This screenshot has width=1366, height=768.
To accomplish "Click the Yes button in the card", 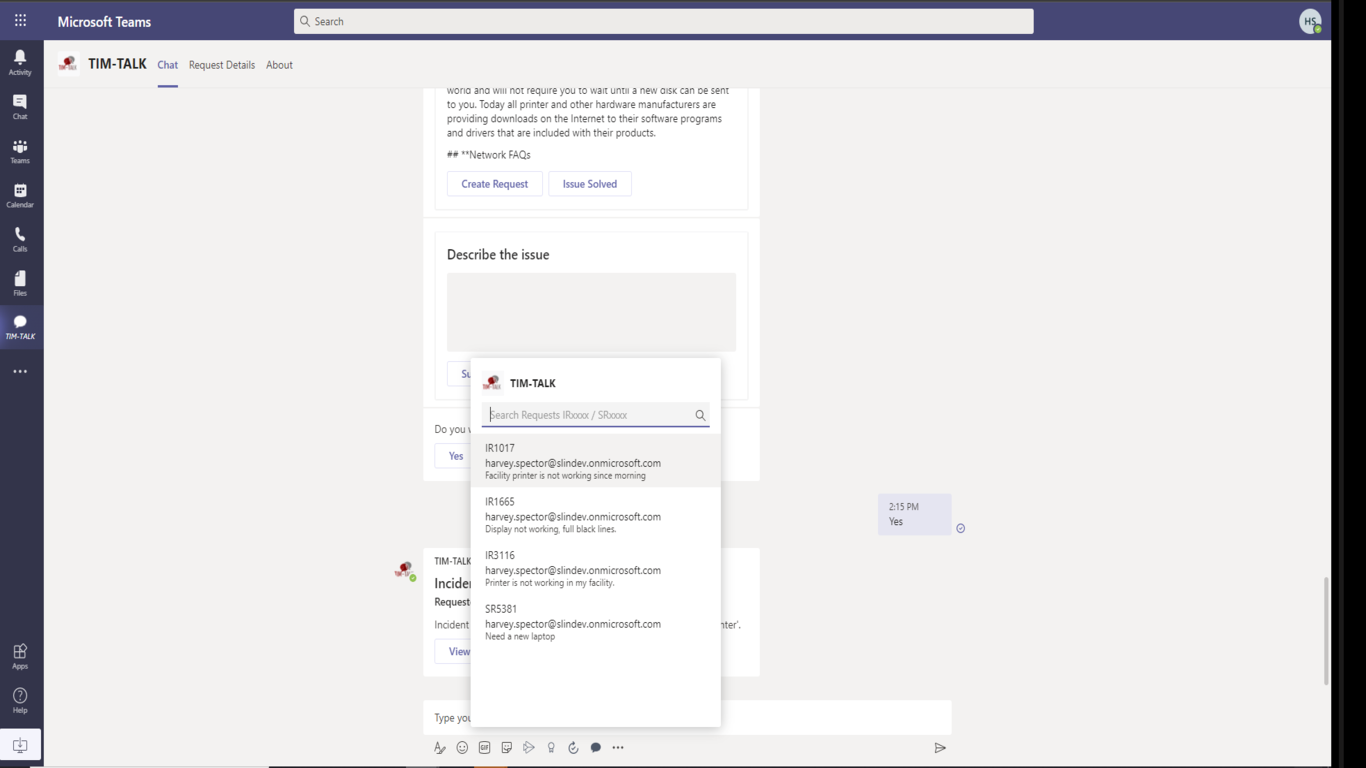I will 456,456.
